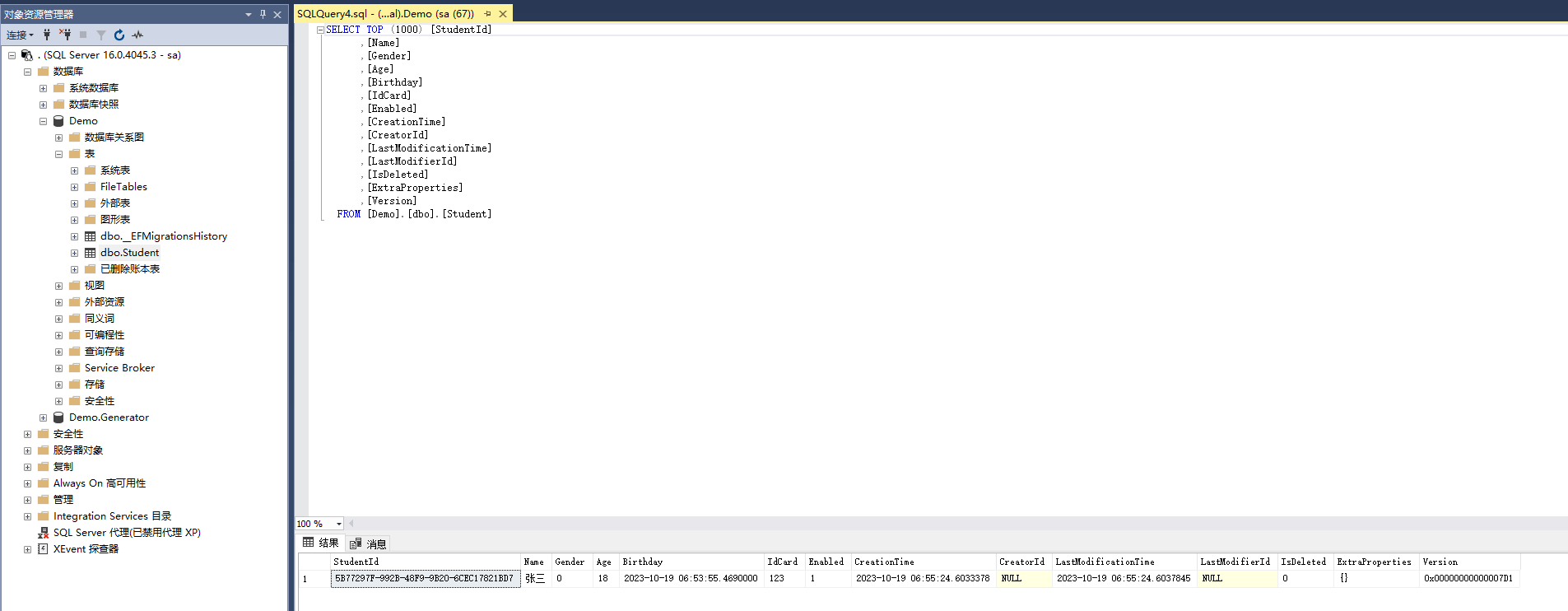Click the SQL Server Agent icon
This screenshot has width=1568, height=611.
[43, 533]
